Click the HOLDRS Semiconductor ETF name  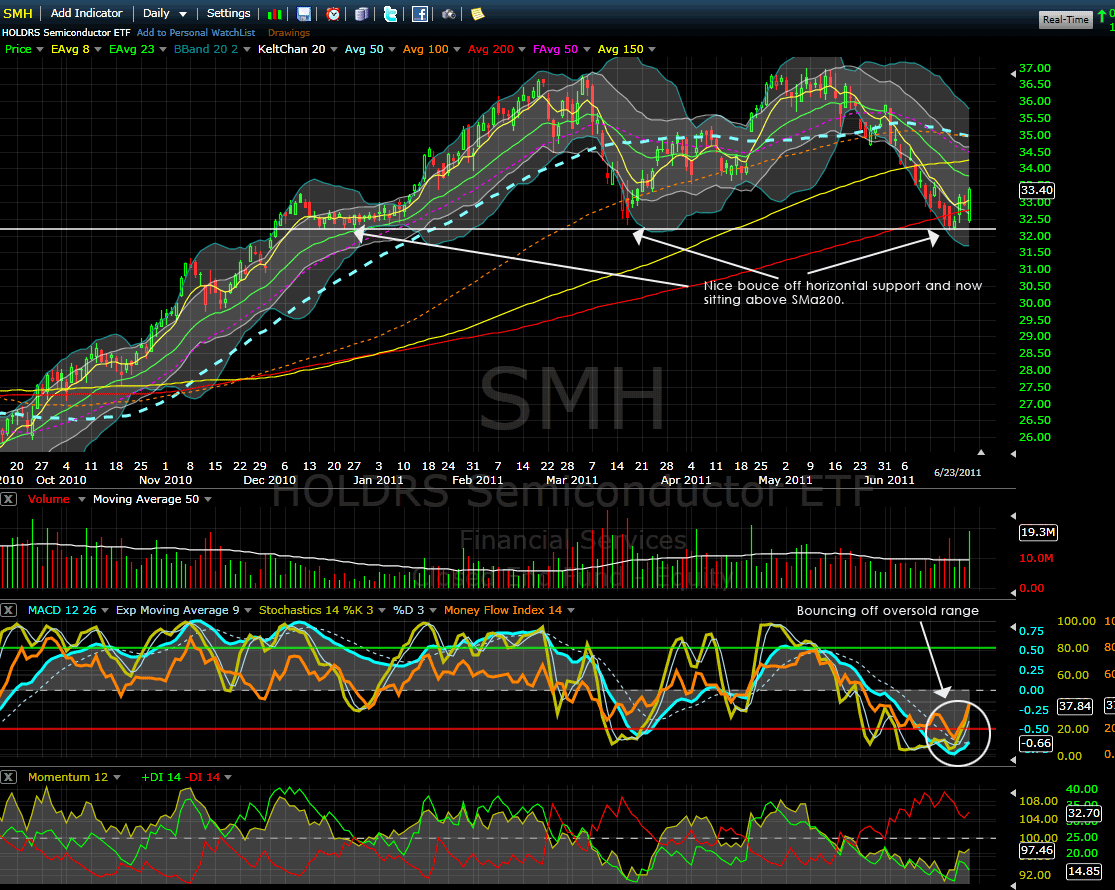(66, 33)
